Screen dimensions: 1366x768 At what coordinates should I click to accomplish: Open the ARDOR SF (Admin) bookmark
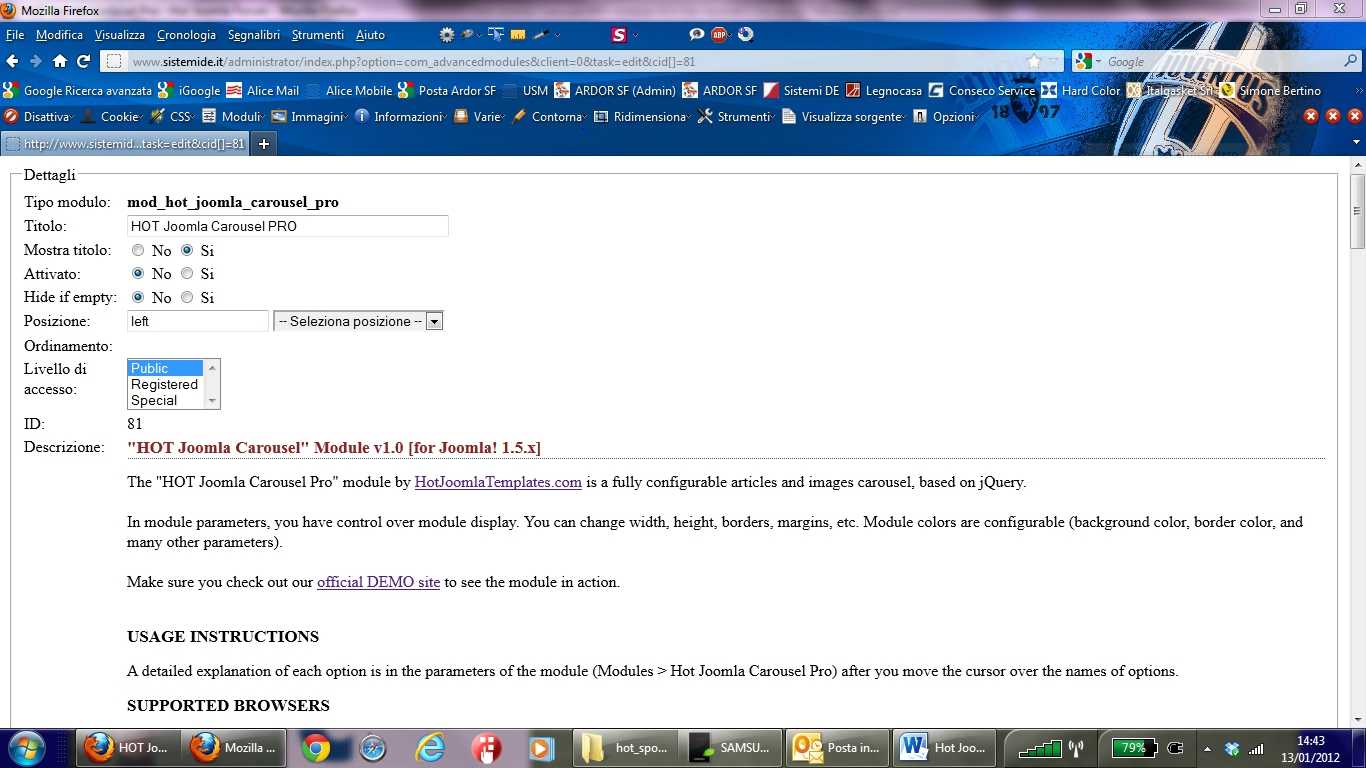(x=616, y=90)
